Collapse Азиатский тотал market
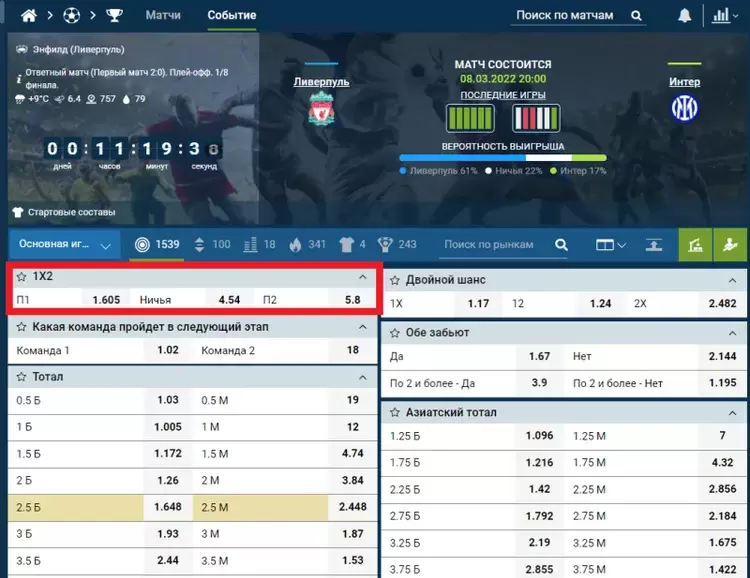 click(732, 412)
